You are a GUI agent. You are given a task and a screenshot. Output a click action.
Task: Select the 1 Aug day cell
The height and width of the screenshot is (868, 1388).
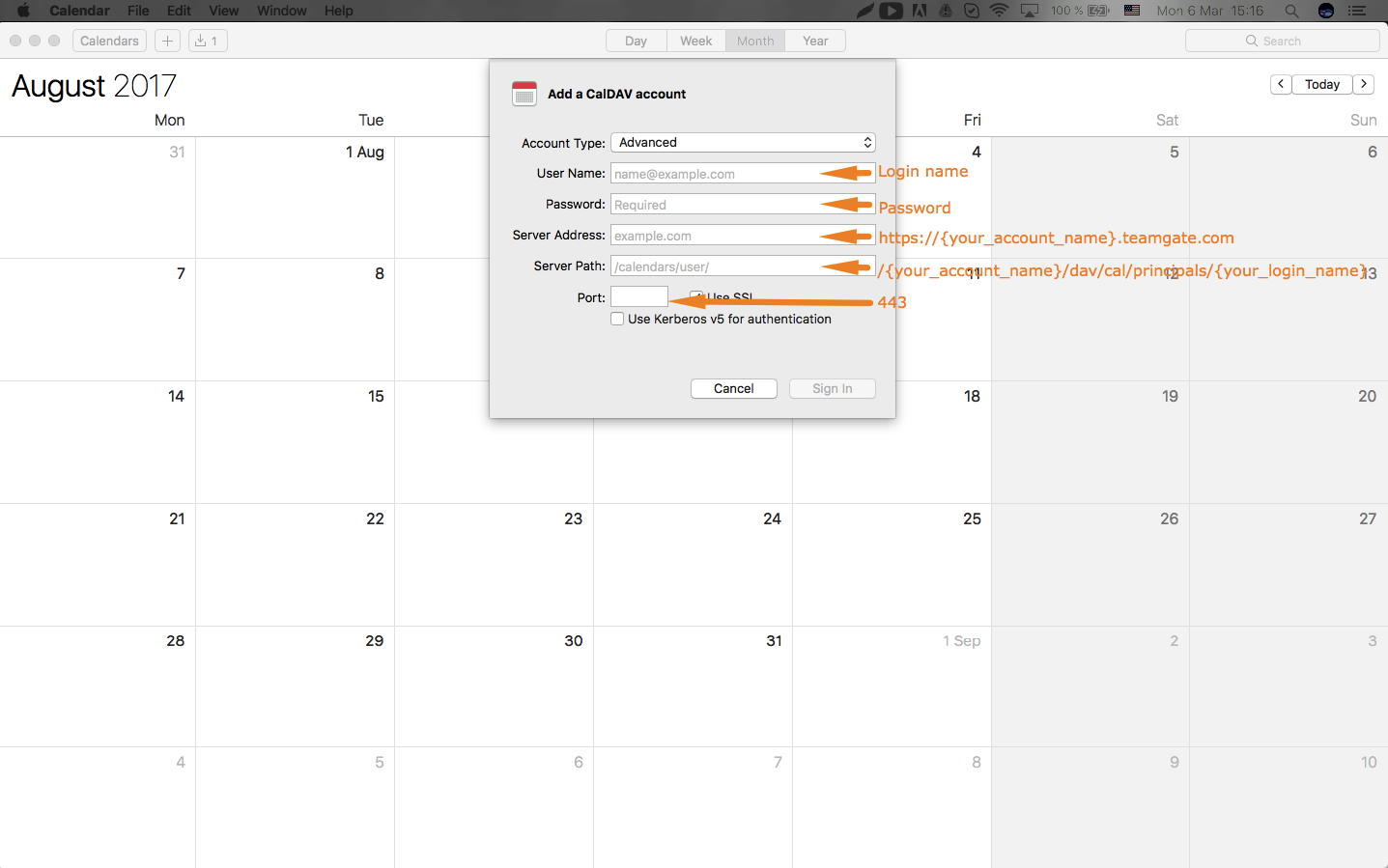(295, 197)
